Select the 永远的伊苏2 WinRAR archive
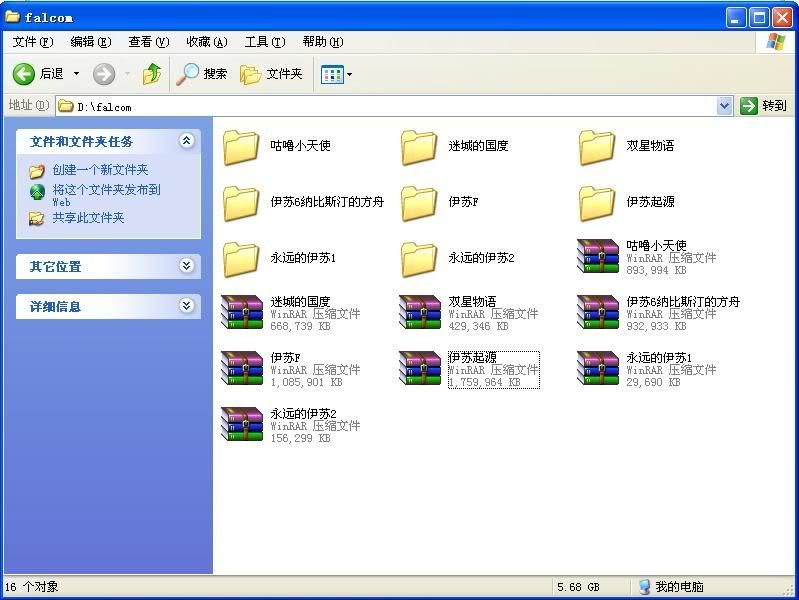The height and width of the screenshot is (600, 799). click(x=241, y=425)
